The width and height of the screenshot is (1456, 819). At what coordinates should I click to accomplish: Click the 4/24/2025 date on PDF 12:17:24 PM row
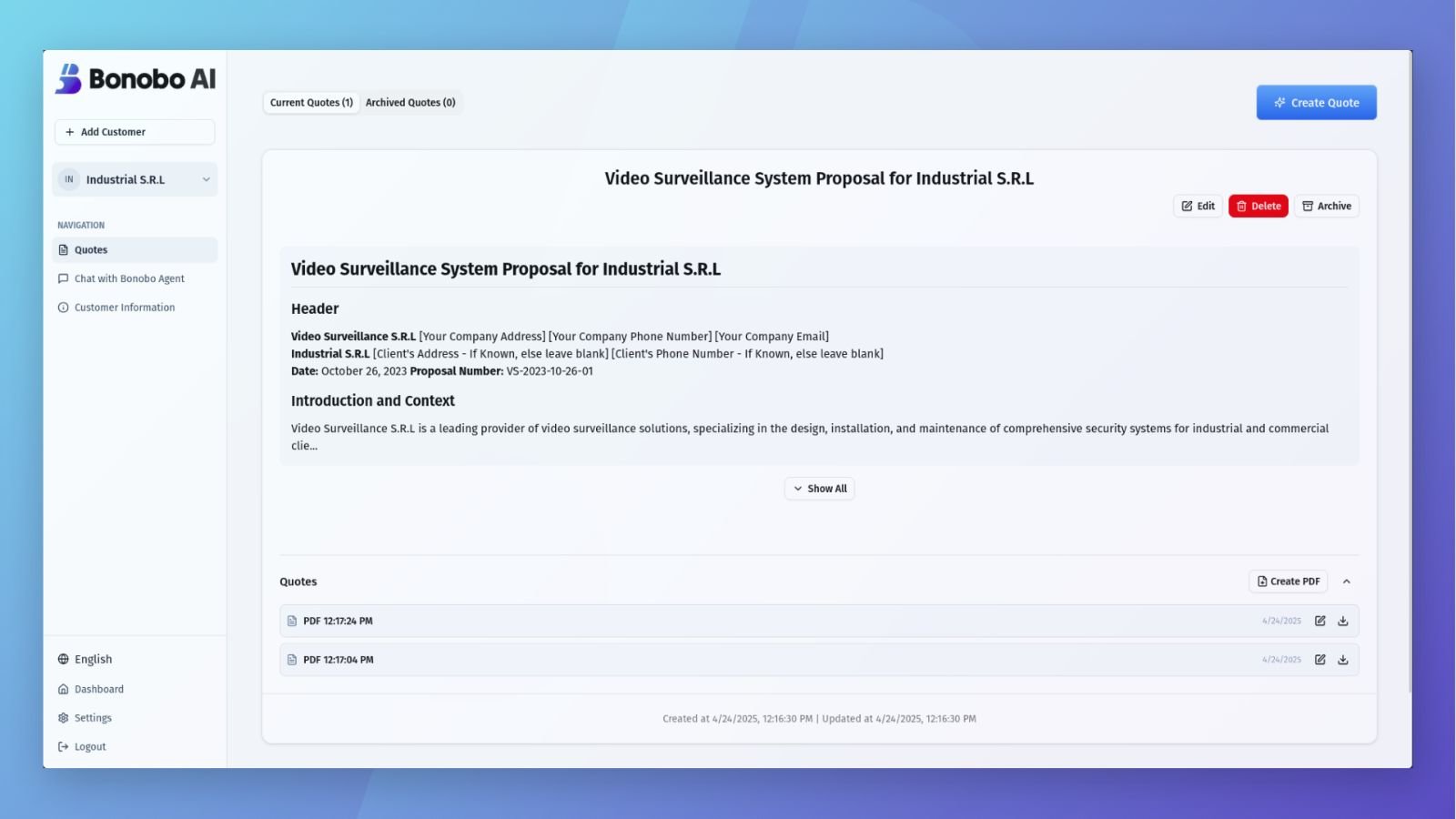pyautogui.click(x=1281, y=621)
